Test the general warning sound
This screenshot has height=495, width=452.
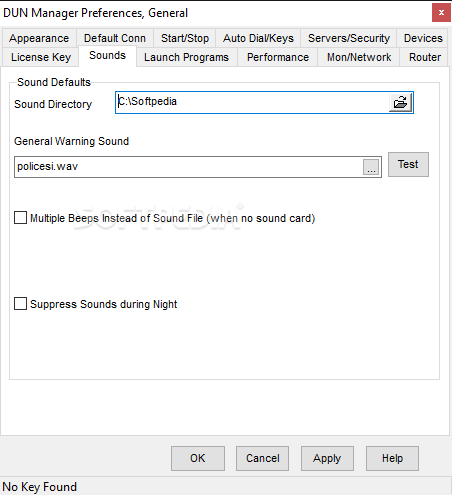click(x=408, y=164)
